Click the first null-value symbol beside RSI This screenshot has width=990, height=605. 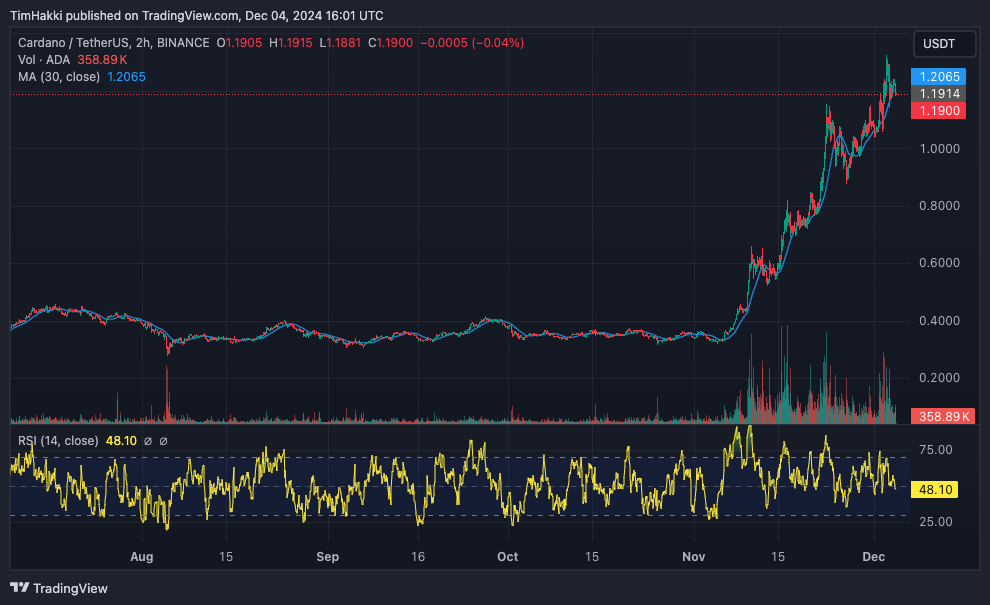click(148, 441)
